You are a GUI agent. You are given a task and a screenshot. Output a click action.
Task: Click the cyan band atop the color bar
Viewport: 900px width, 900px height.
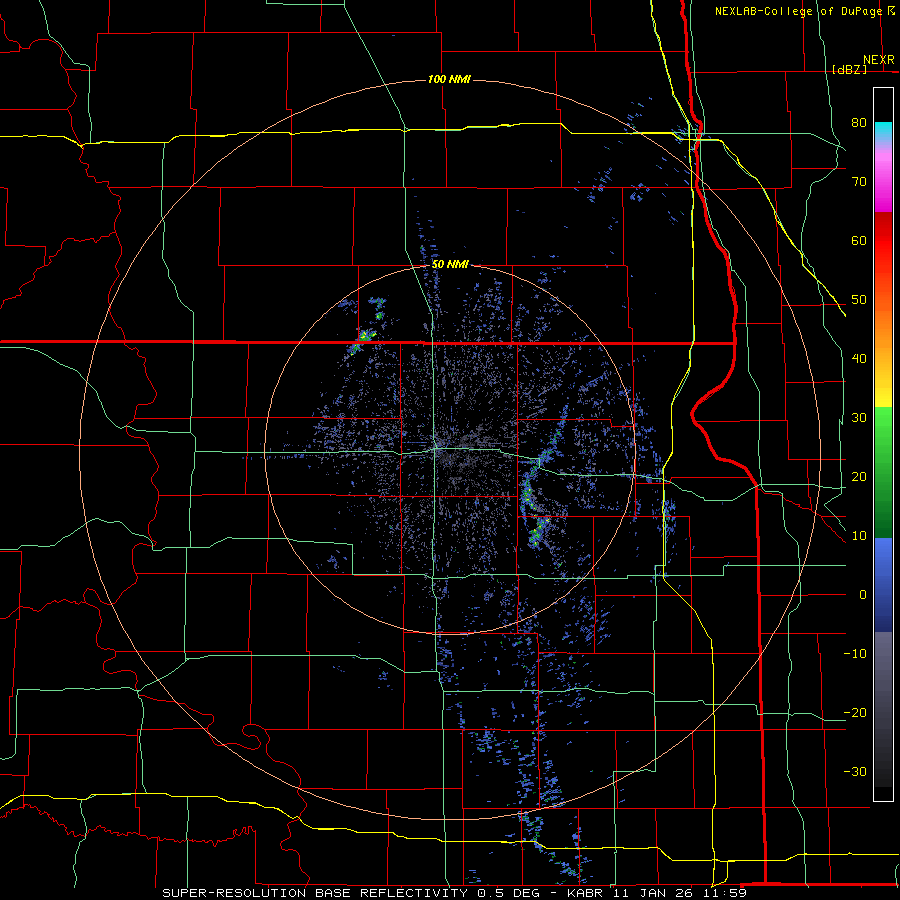click(883, 132)
